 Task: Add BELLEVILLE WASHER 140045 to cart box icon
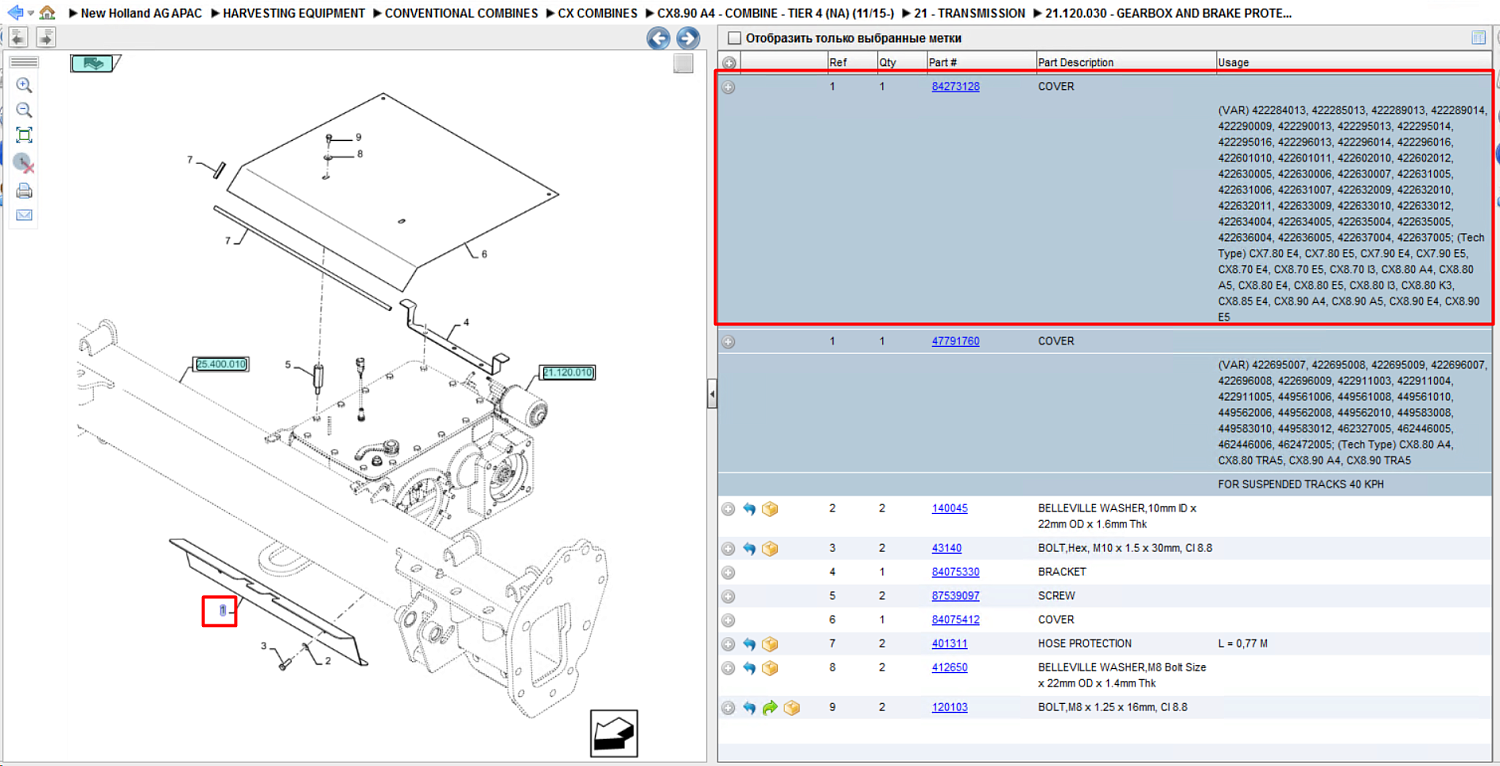click(x=770, y=509)
